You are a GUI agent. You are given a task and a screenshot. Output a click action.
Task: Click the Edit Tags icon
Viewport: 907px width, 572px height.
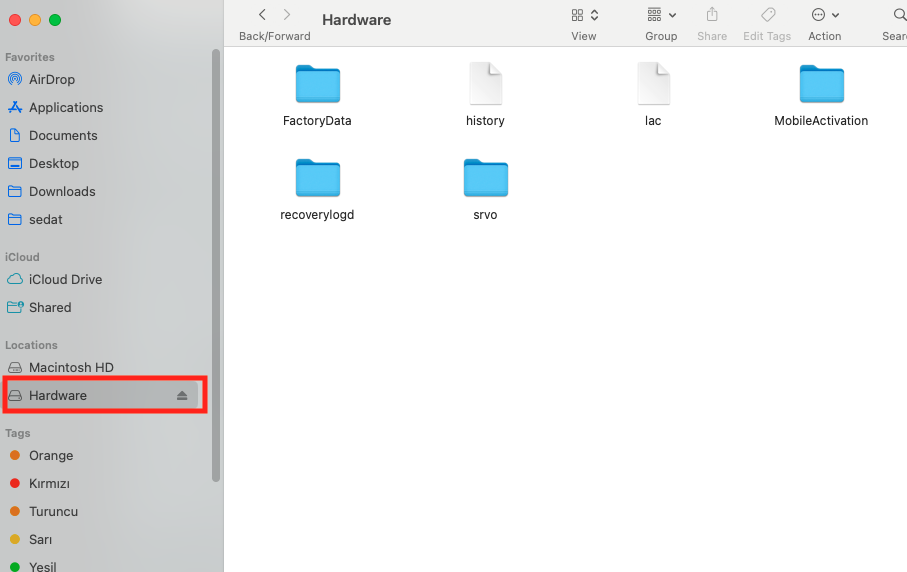767,15
